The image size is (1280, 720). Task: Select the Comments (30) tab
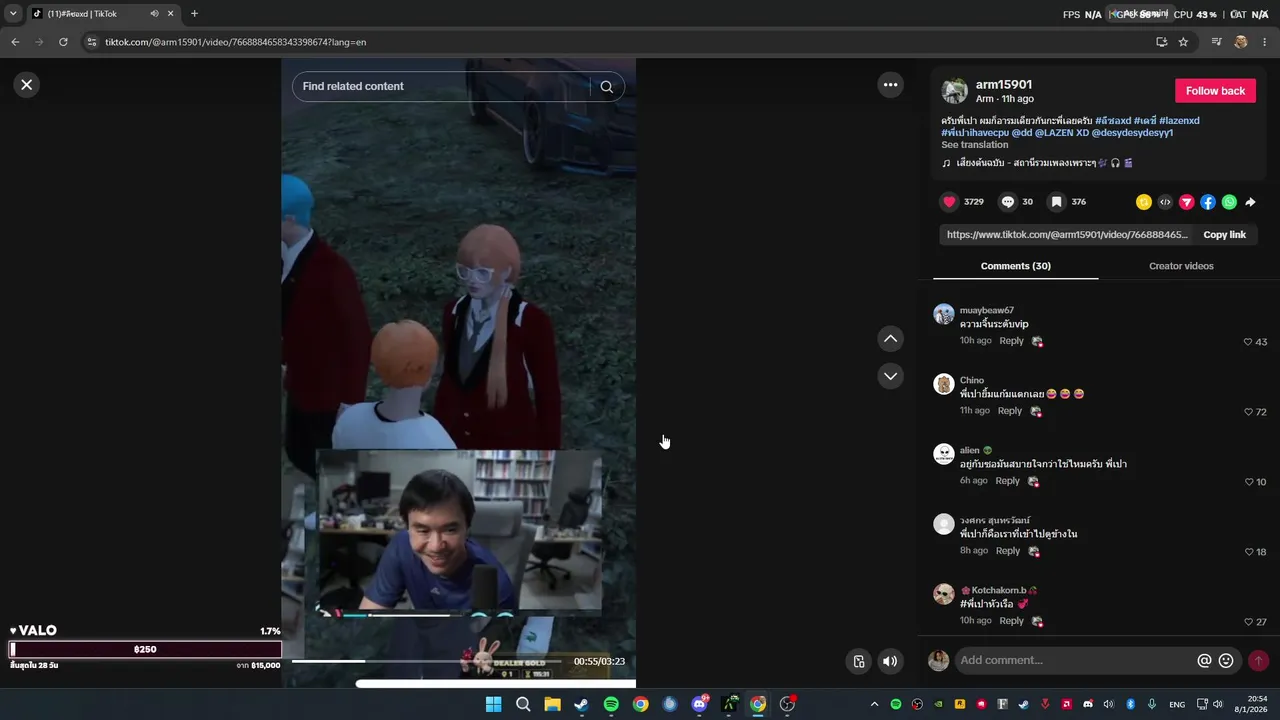[1015, 266]
